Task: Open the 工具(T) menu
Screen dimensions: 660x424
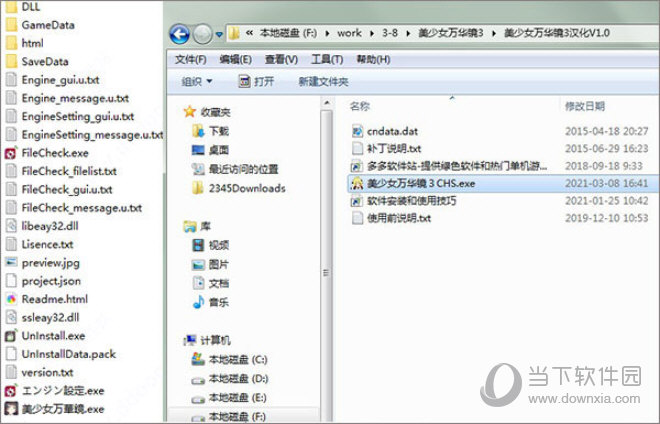Action: point(327,59)
